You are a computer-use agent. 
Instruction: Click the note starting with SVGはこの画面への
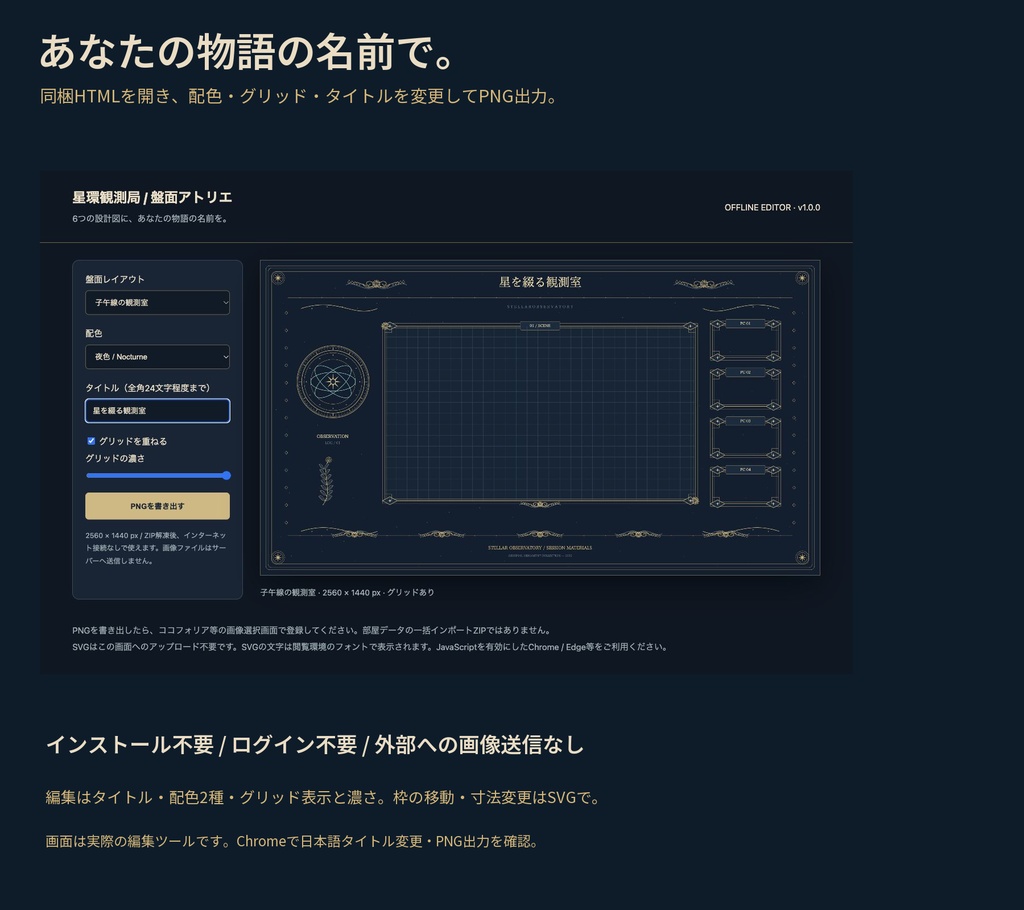click(x=370, y=647)
